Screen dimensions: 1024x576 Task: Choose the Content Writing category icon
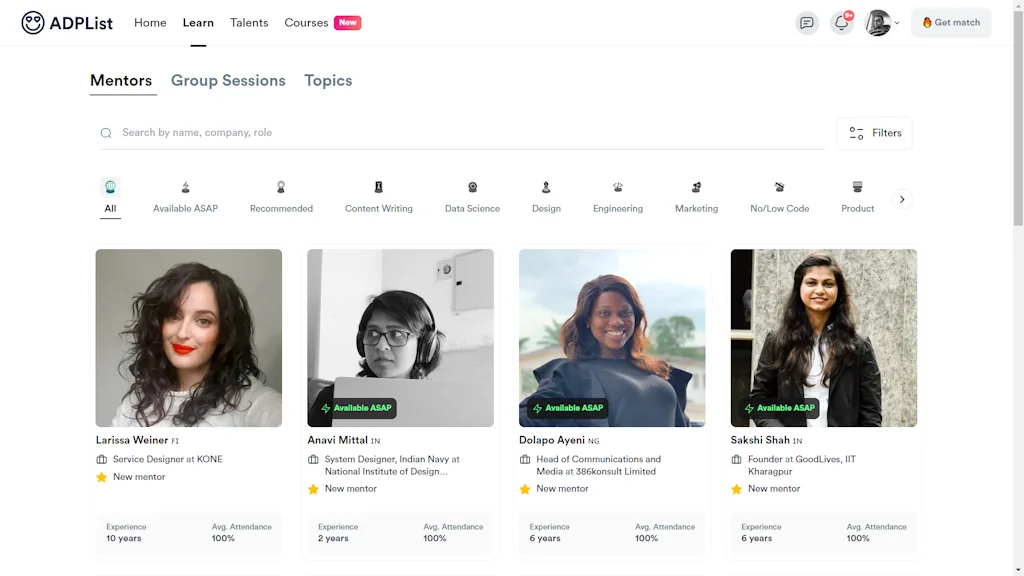tap(378, 187)
